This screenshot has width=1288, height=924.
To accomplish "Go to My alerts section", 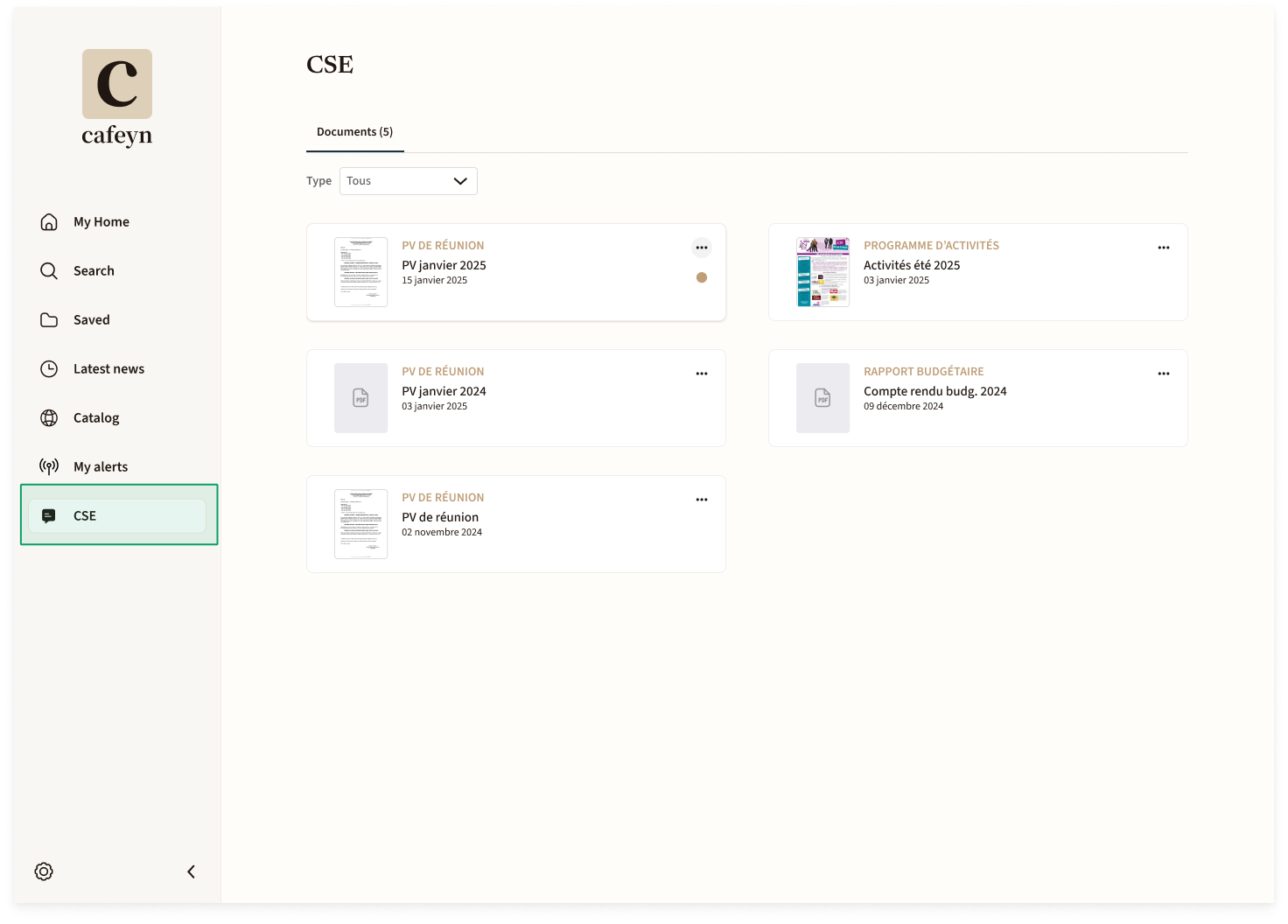I will (101, 467).
